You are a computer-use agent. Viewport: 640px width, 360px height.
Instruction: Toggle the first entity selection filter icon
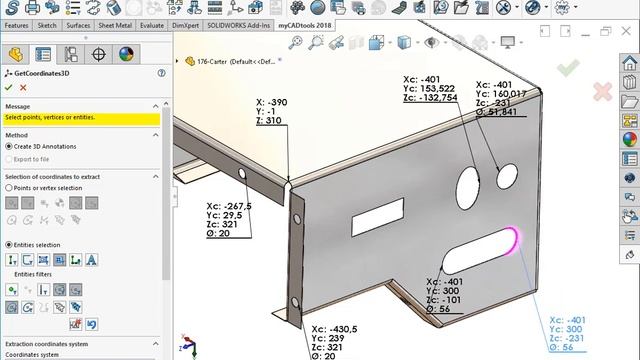pos(11,260)
